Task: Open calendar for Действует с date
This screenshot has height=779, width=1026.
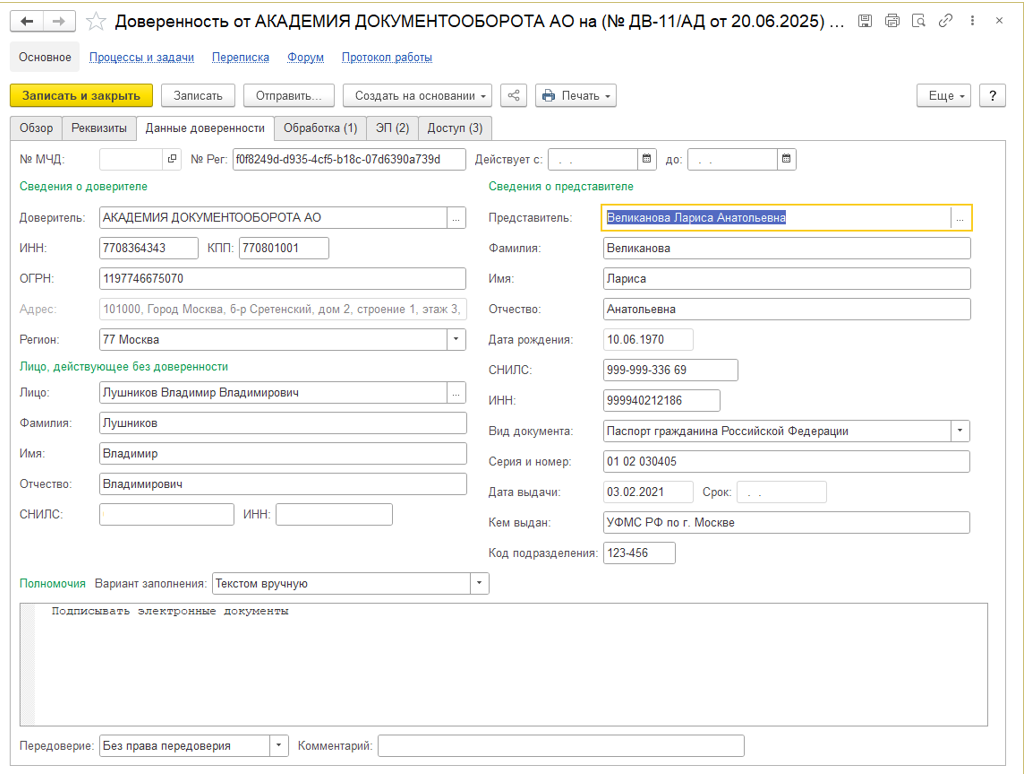Action: pos(646,159)
